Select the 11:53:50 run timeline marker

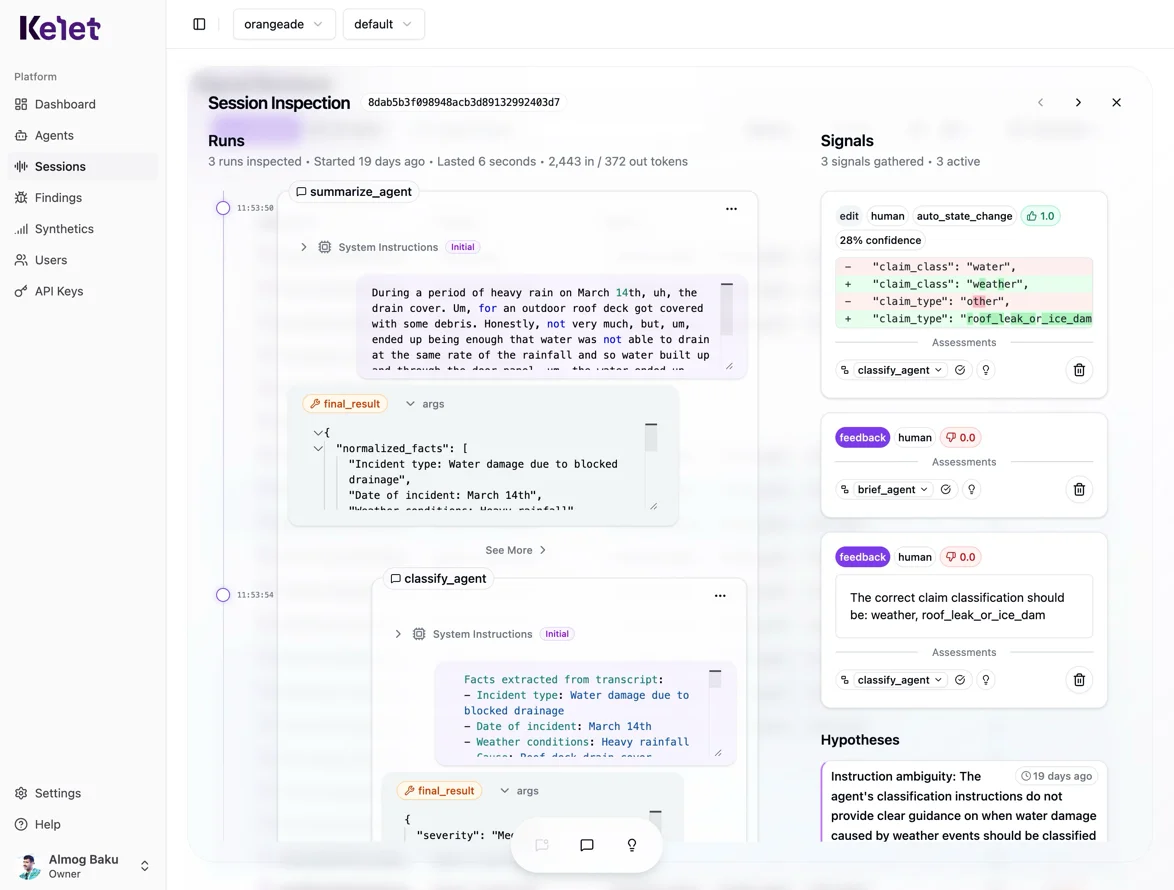pyautogui.click(x=223, y=208)
